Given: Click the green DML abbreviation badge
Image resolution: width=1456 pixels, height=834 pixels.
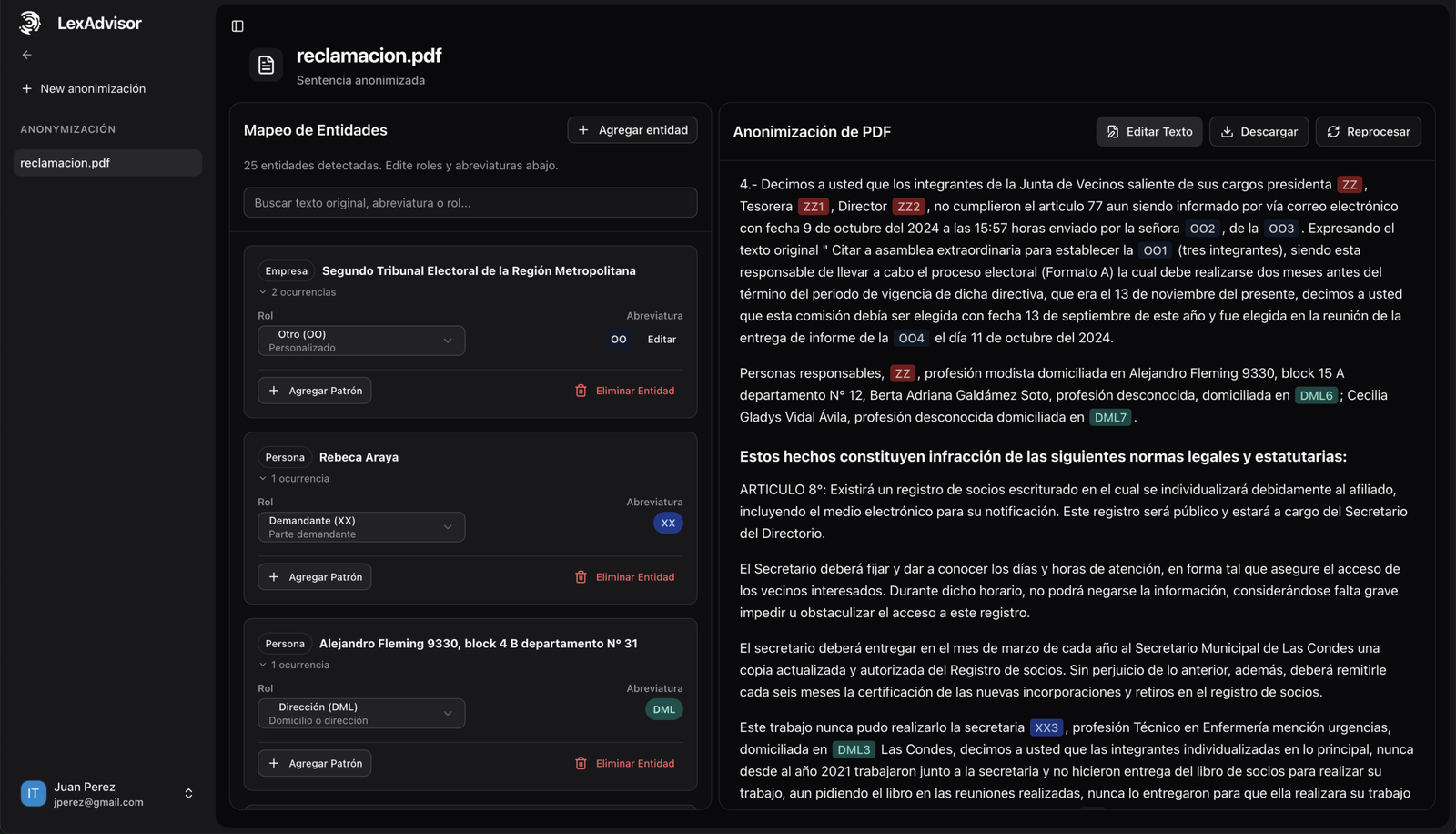Looking at the screenshot, I should 664,710.
